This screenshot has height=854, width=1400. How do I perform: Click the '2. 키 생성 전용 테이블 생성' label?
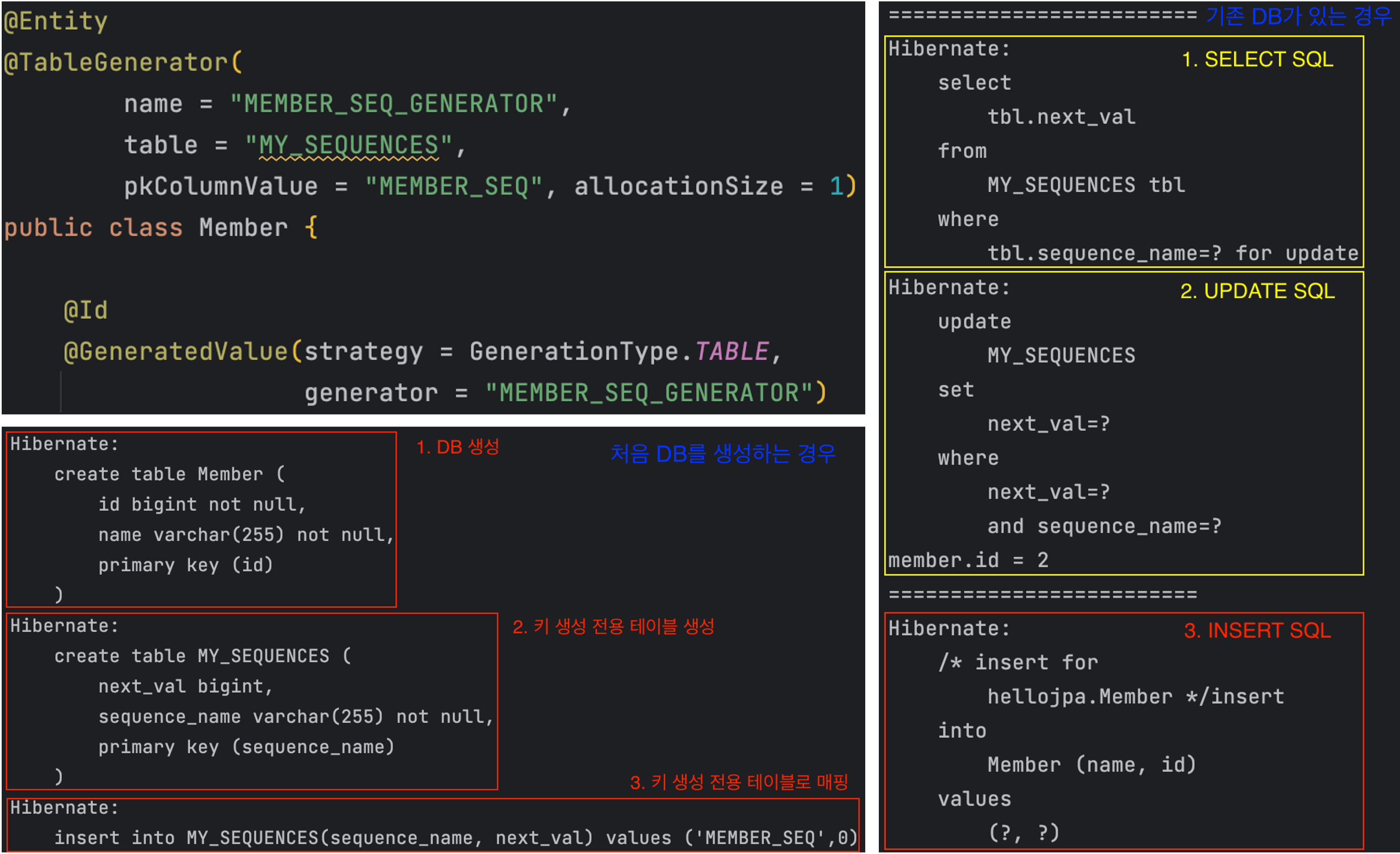(613, 627)
